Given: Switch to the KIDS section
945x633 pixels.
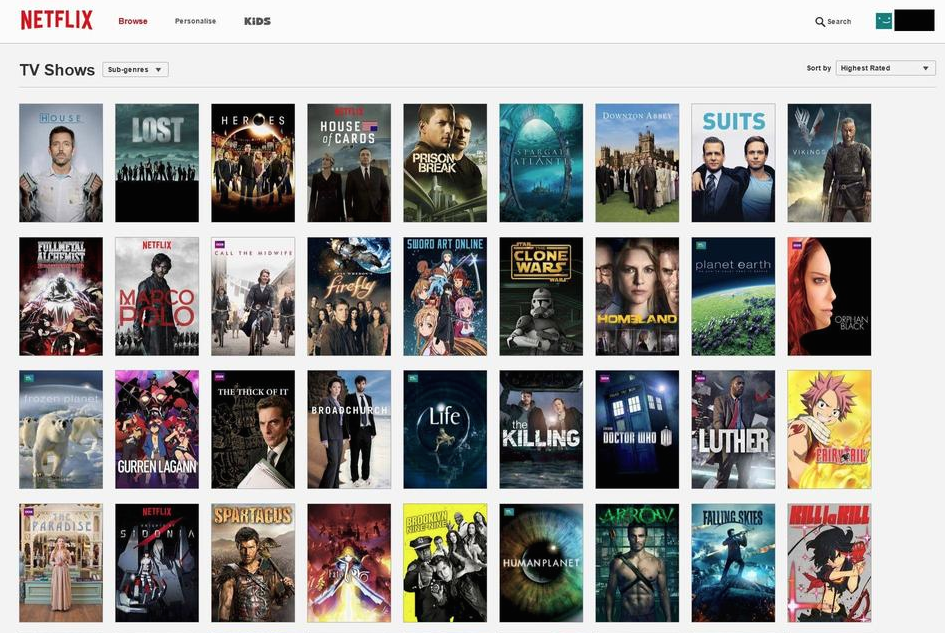Looking at the screenshot, I should pyautogui.click(x=257, y=21).
